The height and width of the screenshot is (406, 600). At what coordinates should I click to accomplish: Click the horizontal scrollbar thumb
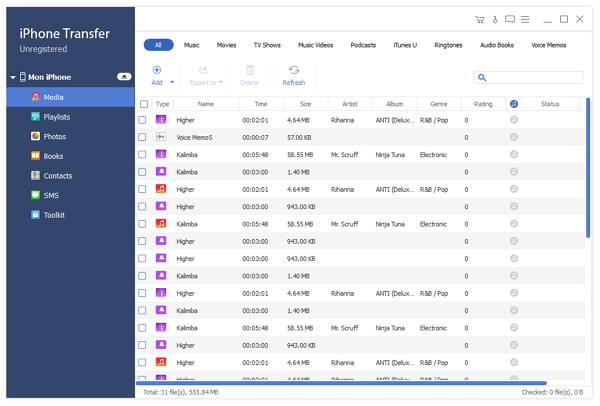(x=341, y=383)
